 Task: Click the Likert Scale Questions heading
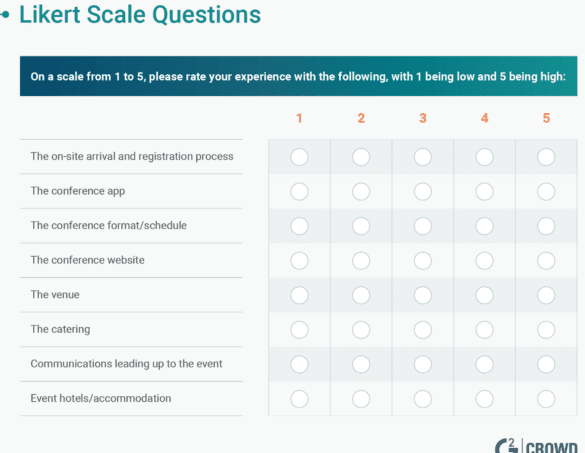[x=140, y=15]
